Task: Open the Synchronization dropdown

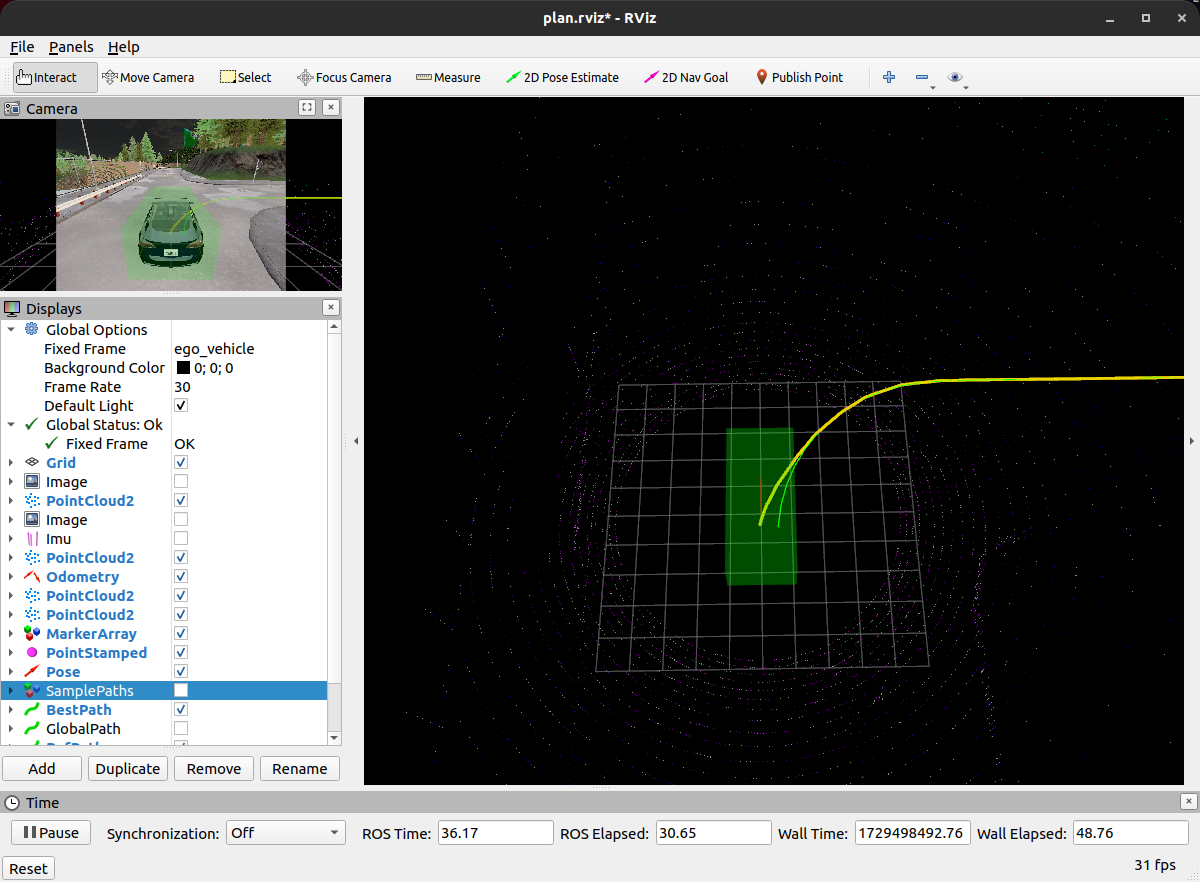Action: point(285,832)
